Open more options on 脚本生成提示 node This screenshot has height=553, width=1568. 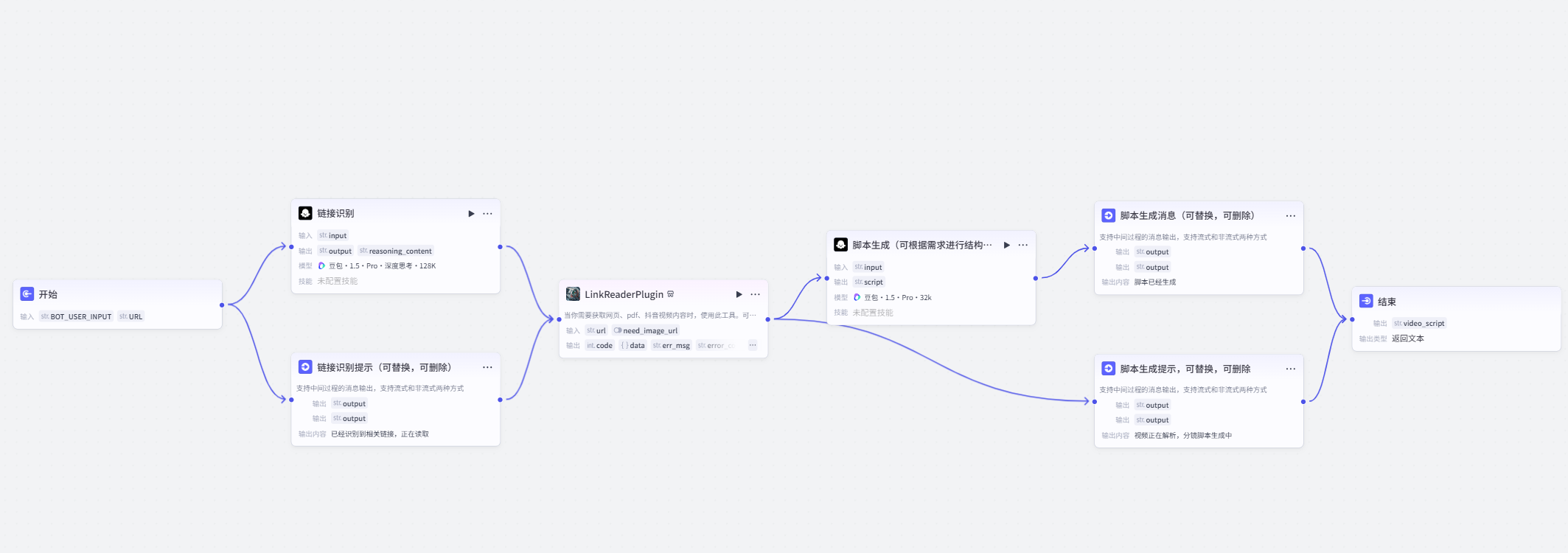click(1290, 369)
